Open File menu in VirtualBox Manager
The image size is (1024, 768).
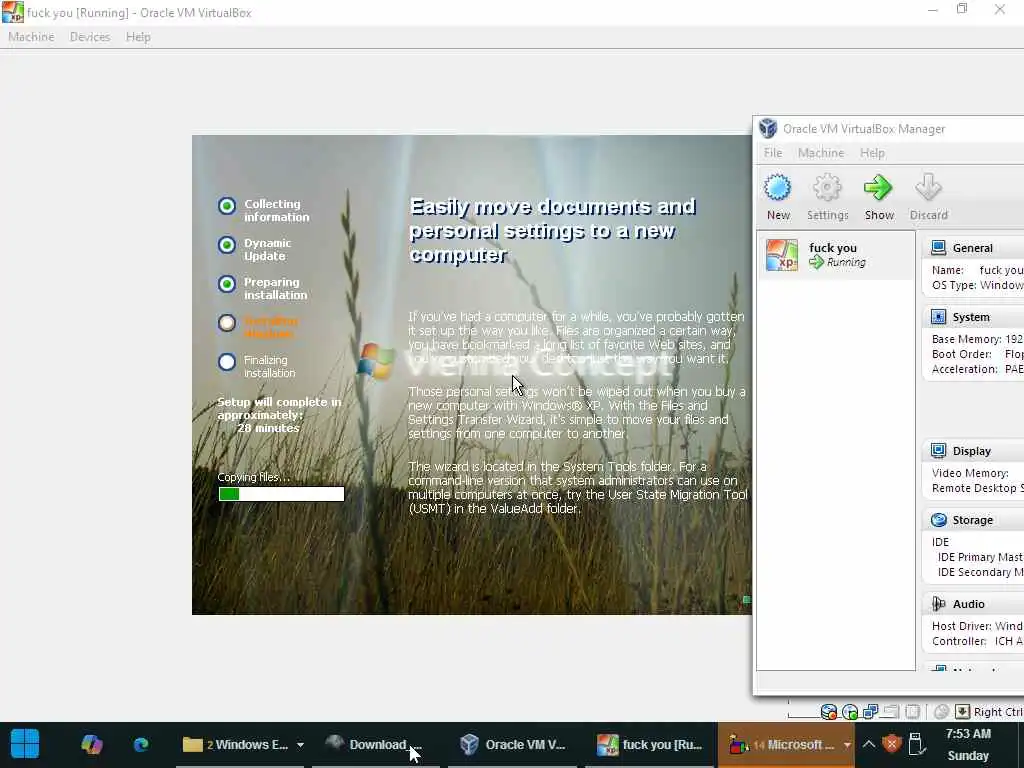click(x=773, y=153)
